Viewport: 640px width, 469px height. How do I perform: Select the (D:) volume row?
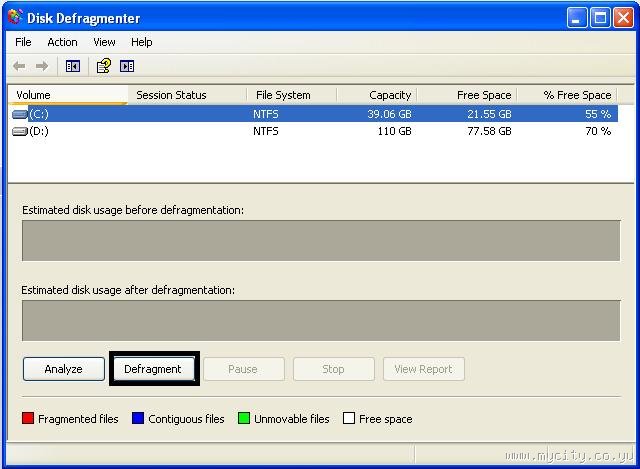pos(315,131)
